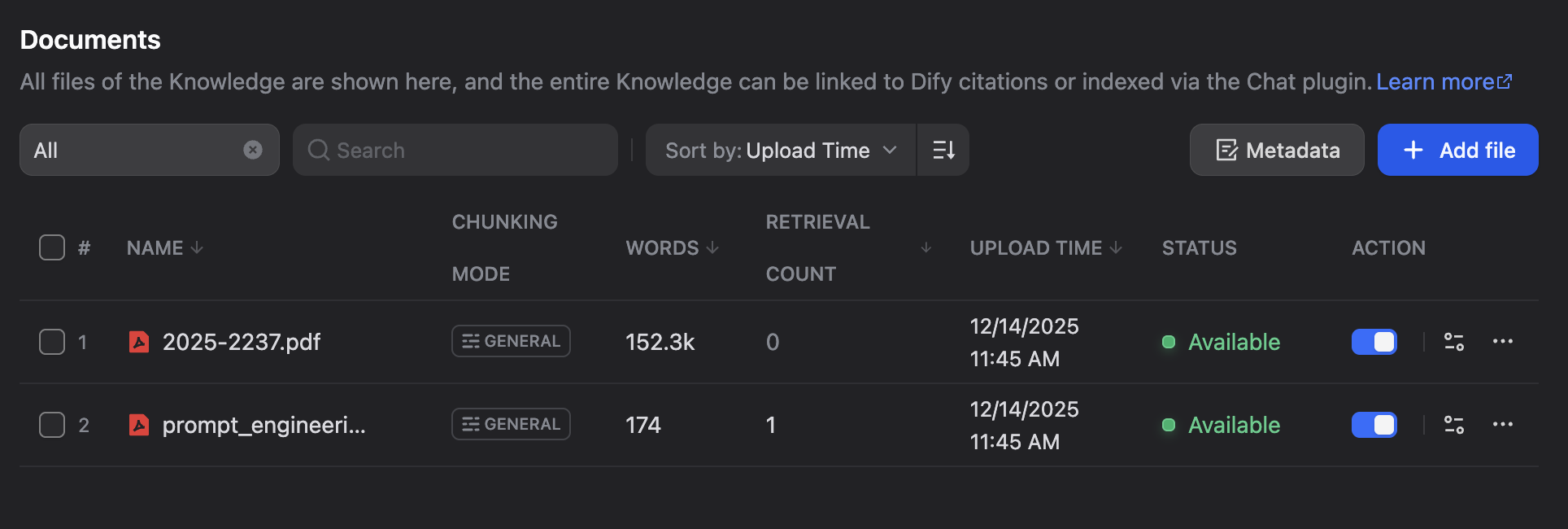
Task: Click the Add file button
Action: [x=1457, y=150]
